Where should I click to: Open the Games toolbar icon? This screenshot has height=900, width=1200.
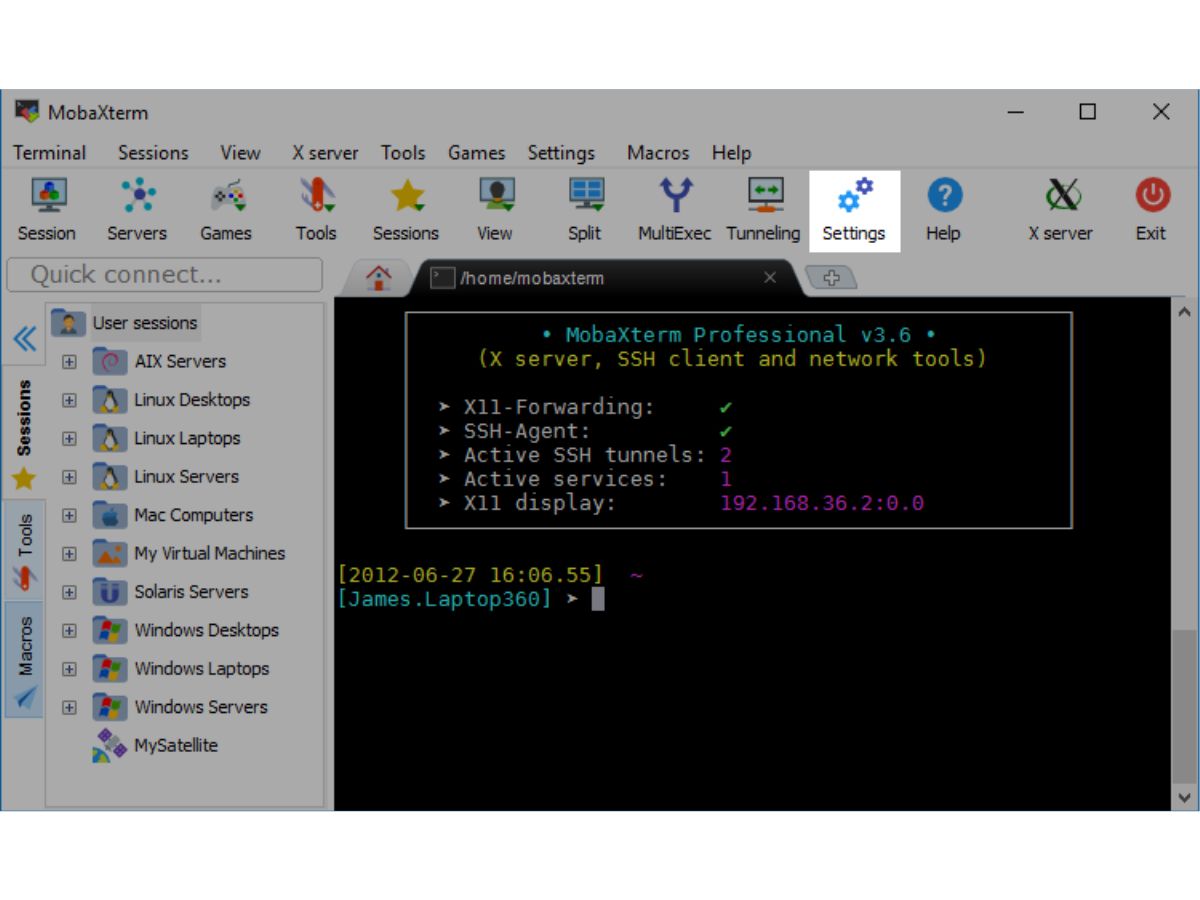pyautogui.click(x=226, y=209)
